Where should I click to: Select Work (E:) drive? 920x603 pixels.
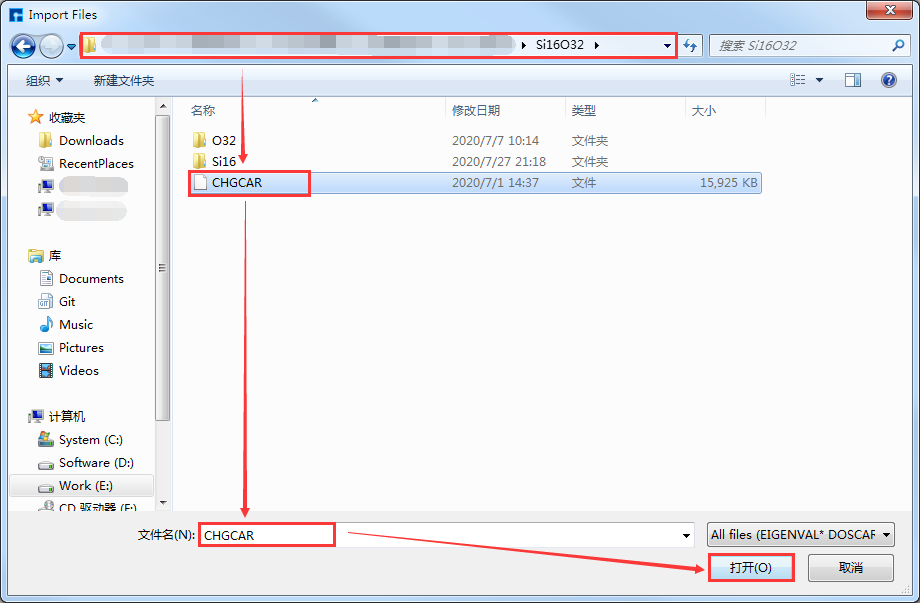[85, 486]
